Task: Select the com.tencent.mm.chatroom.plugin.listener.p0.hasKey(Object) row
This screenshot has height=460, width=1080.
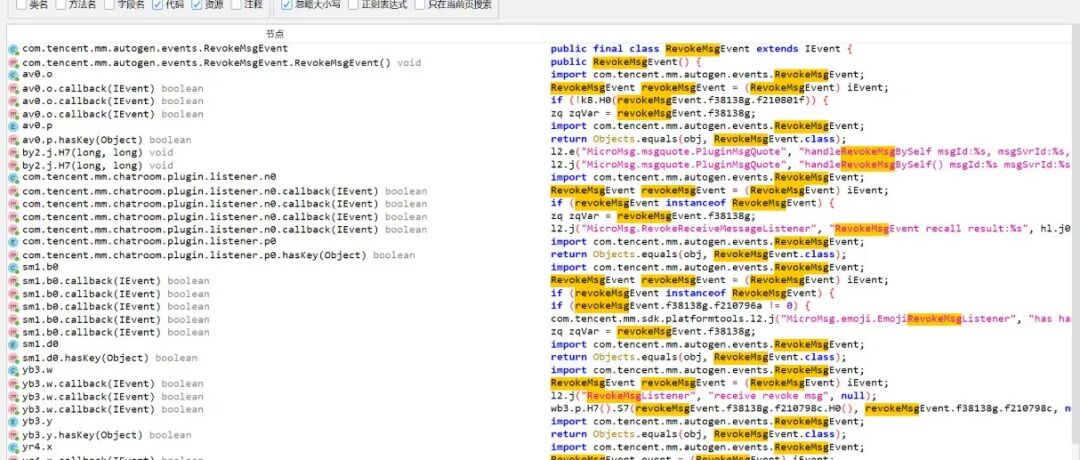Action: [218, 255]
